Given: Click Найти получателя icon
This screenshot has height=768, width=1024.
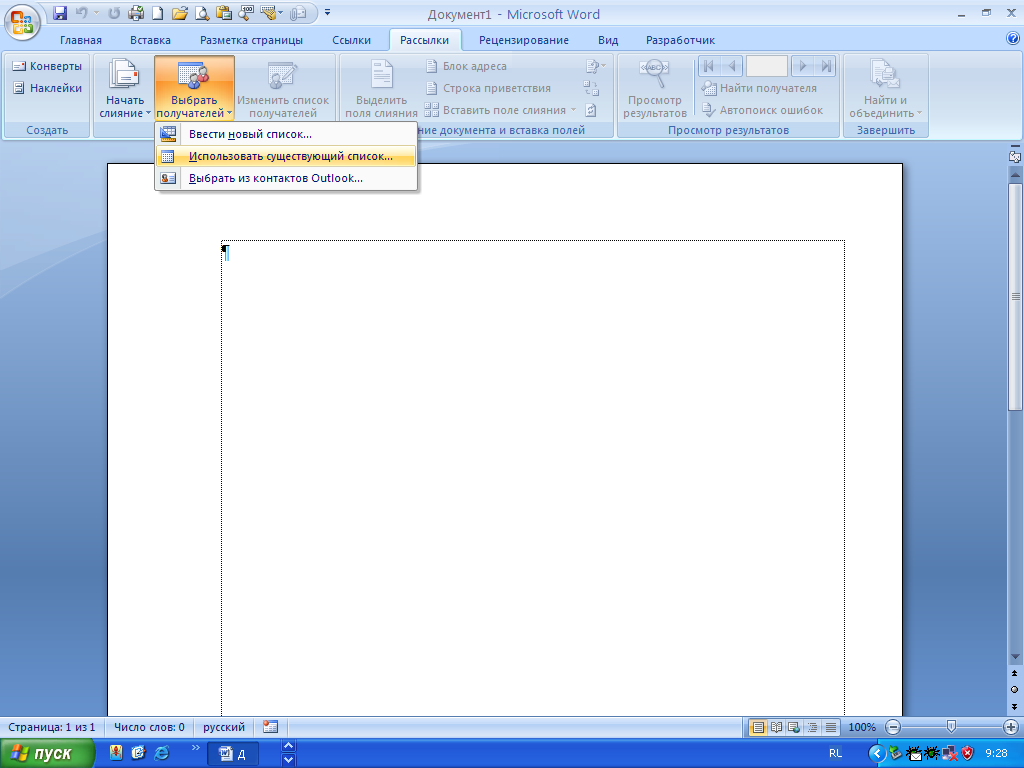Looking at the screenshot, I should [x=709, y=88].
